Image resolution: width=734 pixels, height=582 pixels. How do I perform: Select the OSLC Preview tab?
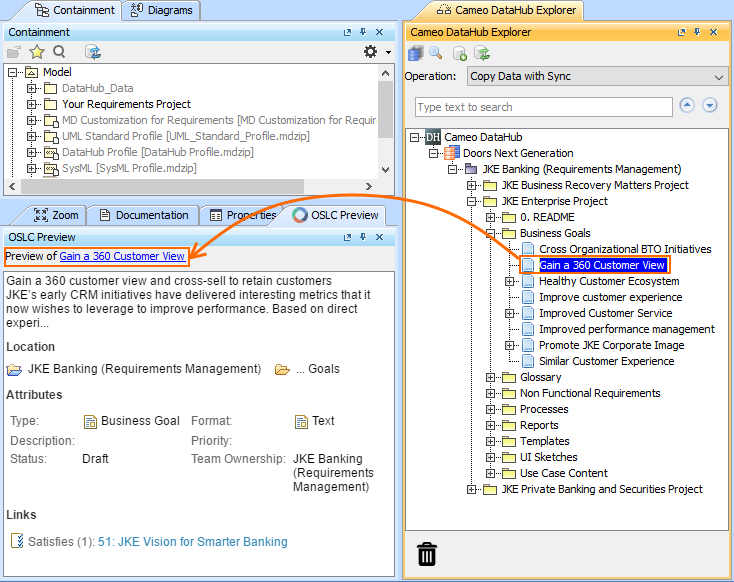click(335, 215)
